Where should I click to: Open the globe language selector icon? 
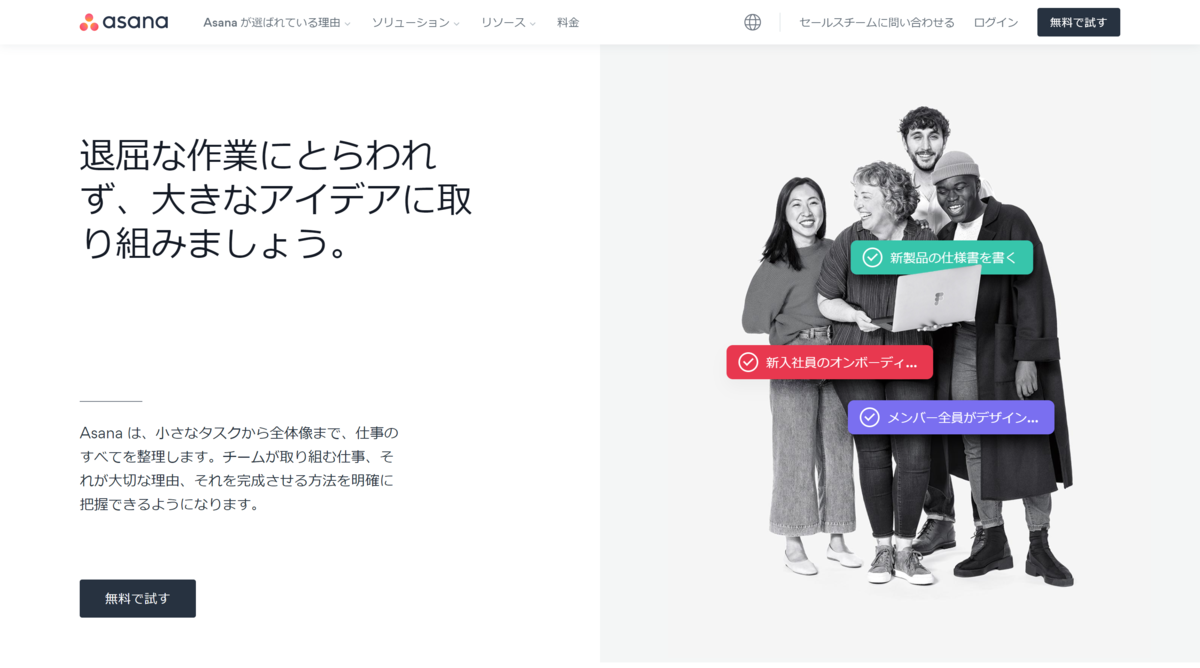click(x=752, y=22)
